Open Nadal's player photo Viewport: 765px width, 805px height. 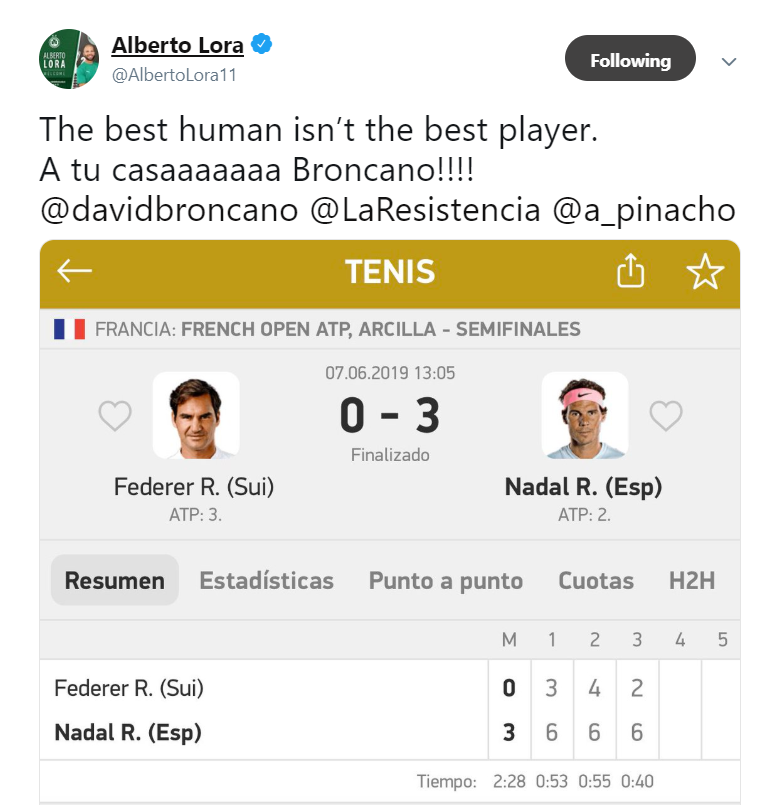584,415
